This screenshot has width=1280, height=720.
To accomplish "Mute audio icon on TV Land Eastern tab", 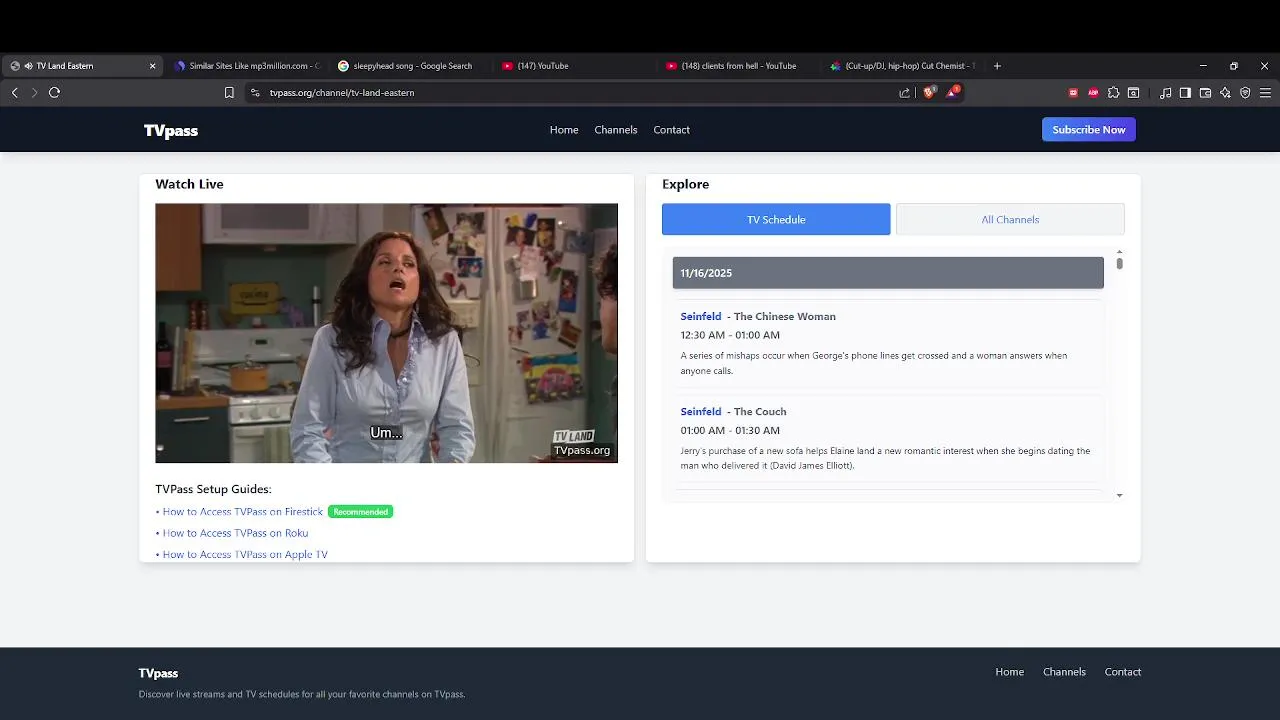I will coord(28,66).
